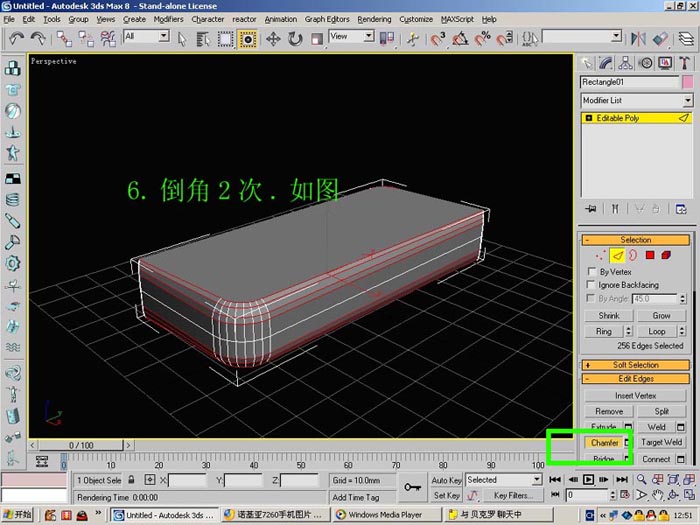Choose the Select Object arrow tool
Screen dimensions: 700x525
tap(182, 39)
